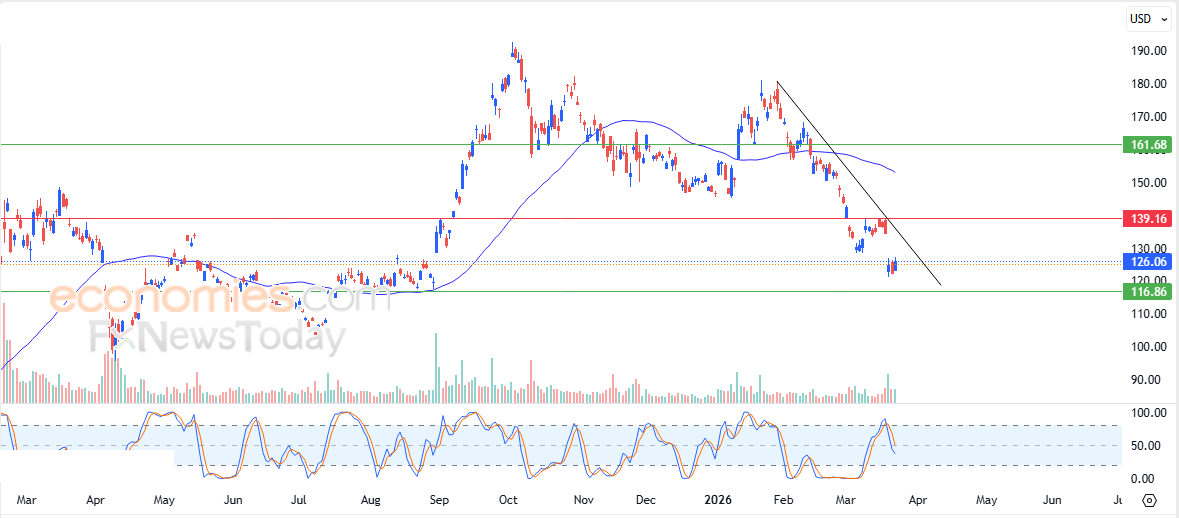Click the red 139.16 price label
Image resolution: width=1179 pixels, height=518 pixels.
pyautogui.click(x=1147, y=218)
